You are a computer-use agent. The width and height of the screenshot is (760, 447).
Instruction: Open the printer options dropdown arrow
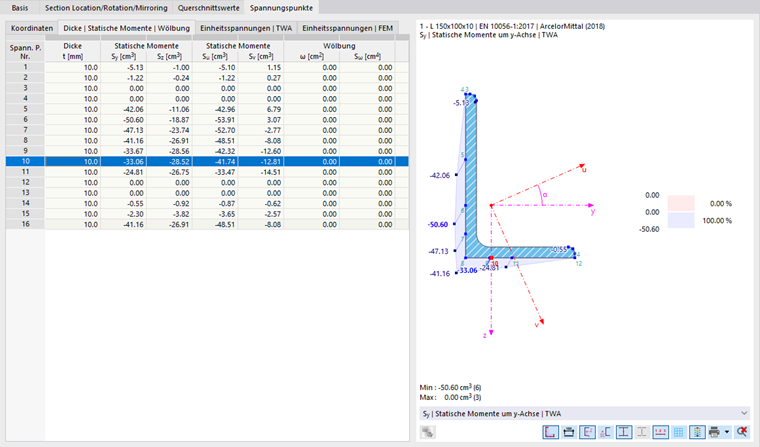click(727, 431)
